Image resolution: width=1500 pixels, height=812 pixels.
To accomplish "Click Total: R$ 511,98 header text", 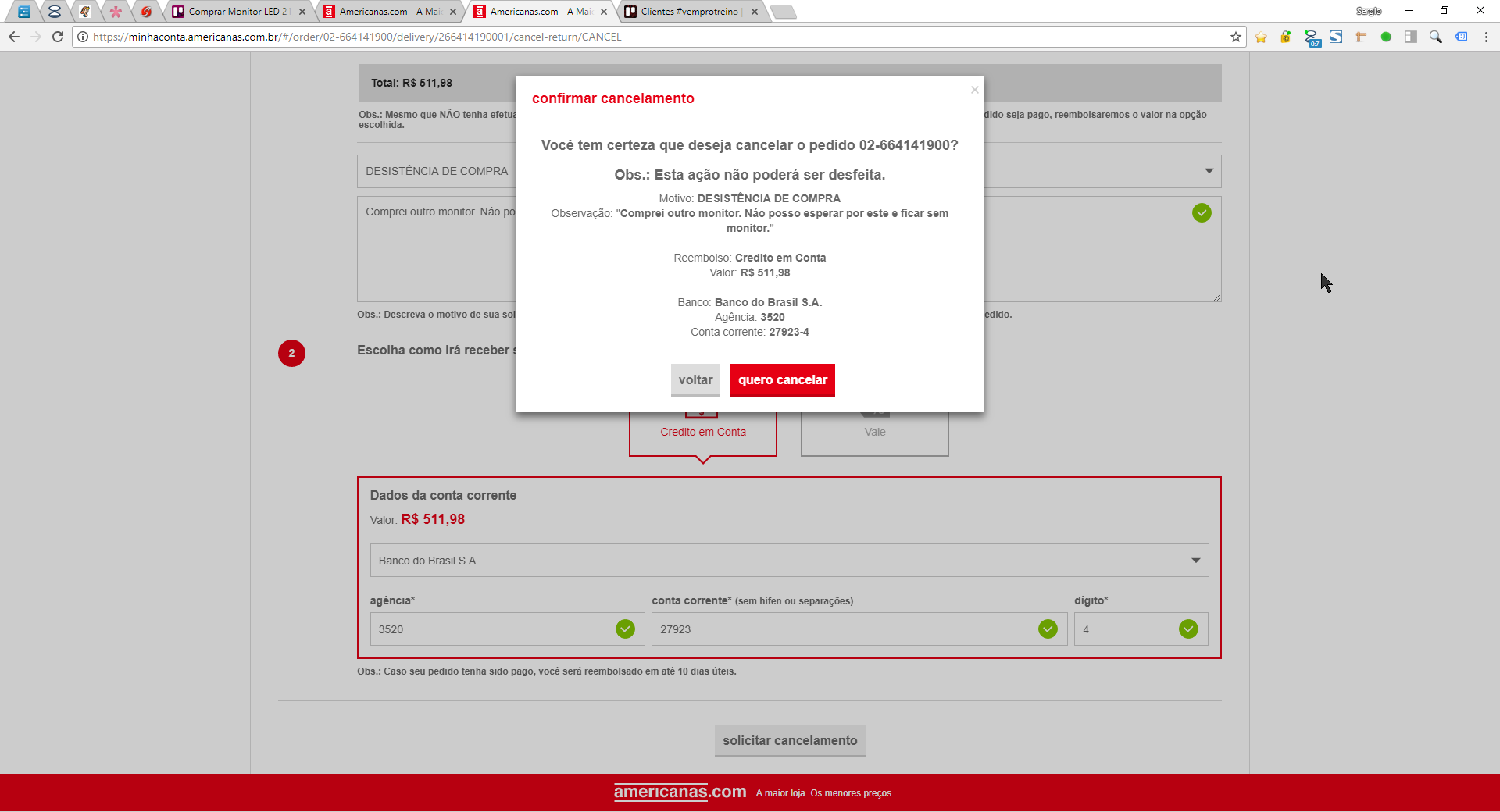I will click(x=412, y=83).
